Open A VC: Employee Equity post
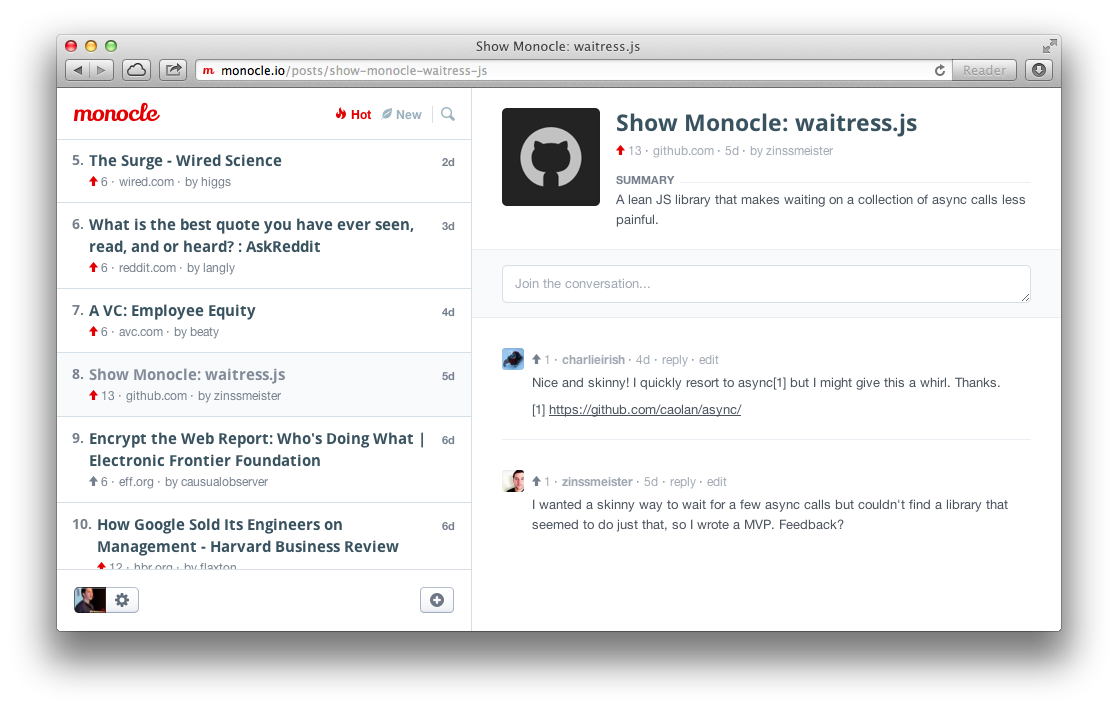Image resolution: width=1118 pixels, height=710 pixels. tap(172, 311)
